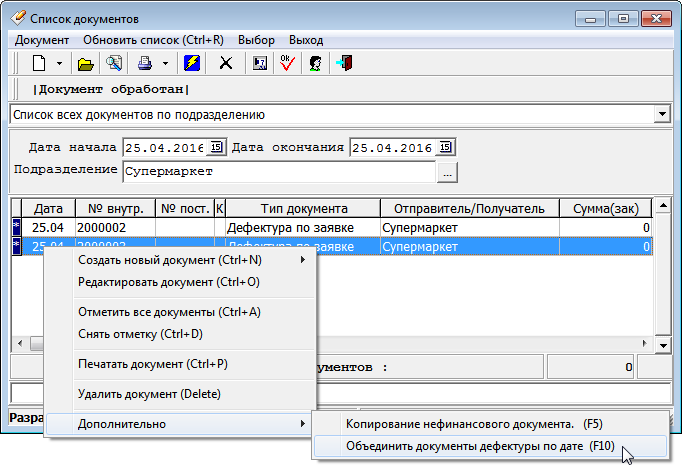Click the lightning bolt refresh icon
The image size is (682, 466).
(x=192, y=64)
